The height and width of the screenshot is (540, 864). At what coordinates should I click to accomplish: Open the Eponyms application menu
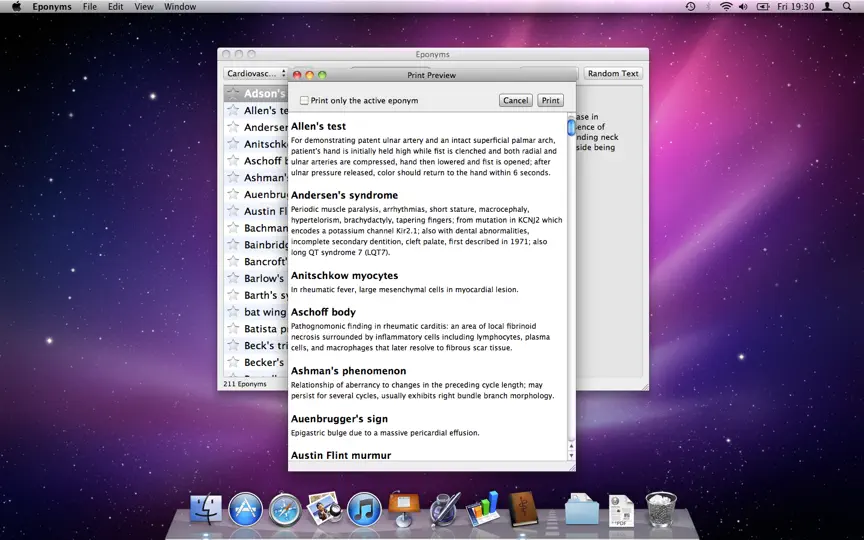tap(52, 7)
